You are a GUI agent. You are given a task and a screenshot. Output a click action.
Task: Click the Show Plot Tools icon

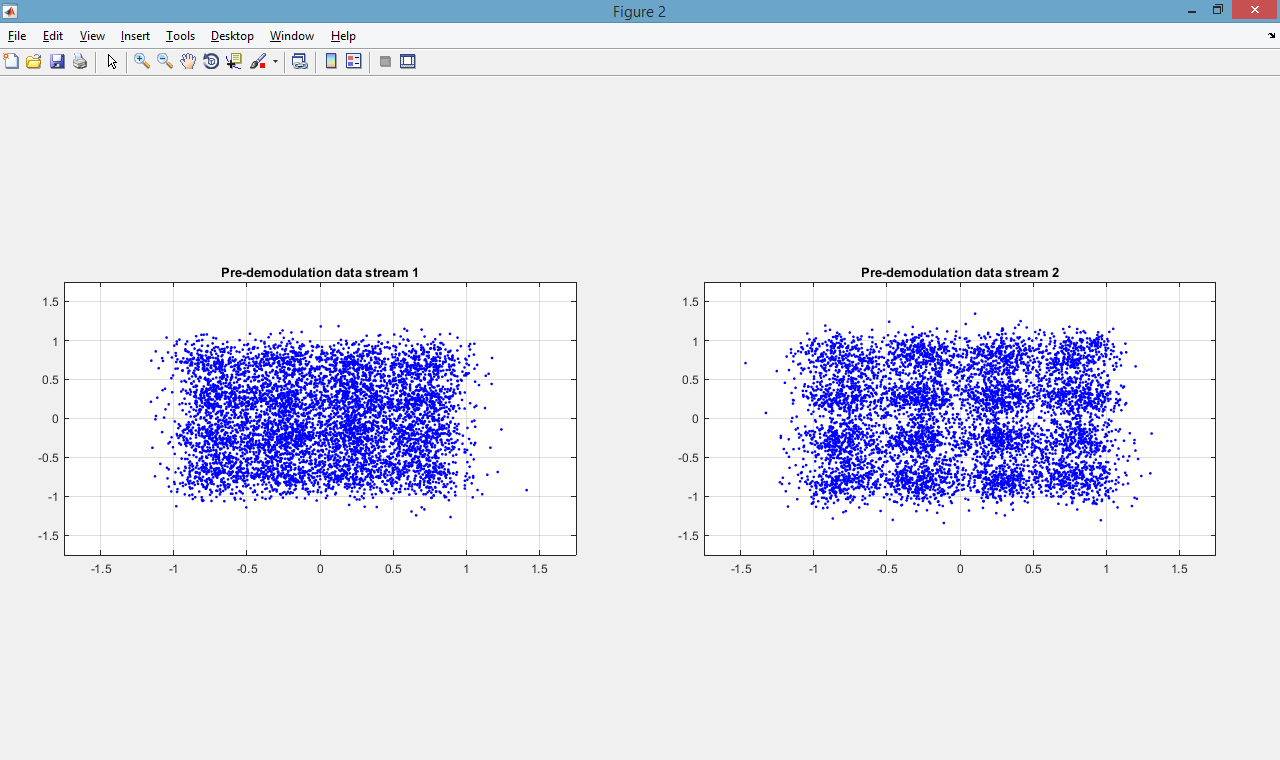point(408,61)
